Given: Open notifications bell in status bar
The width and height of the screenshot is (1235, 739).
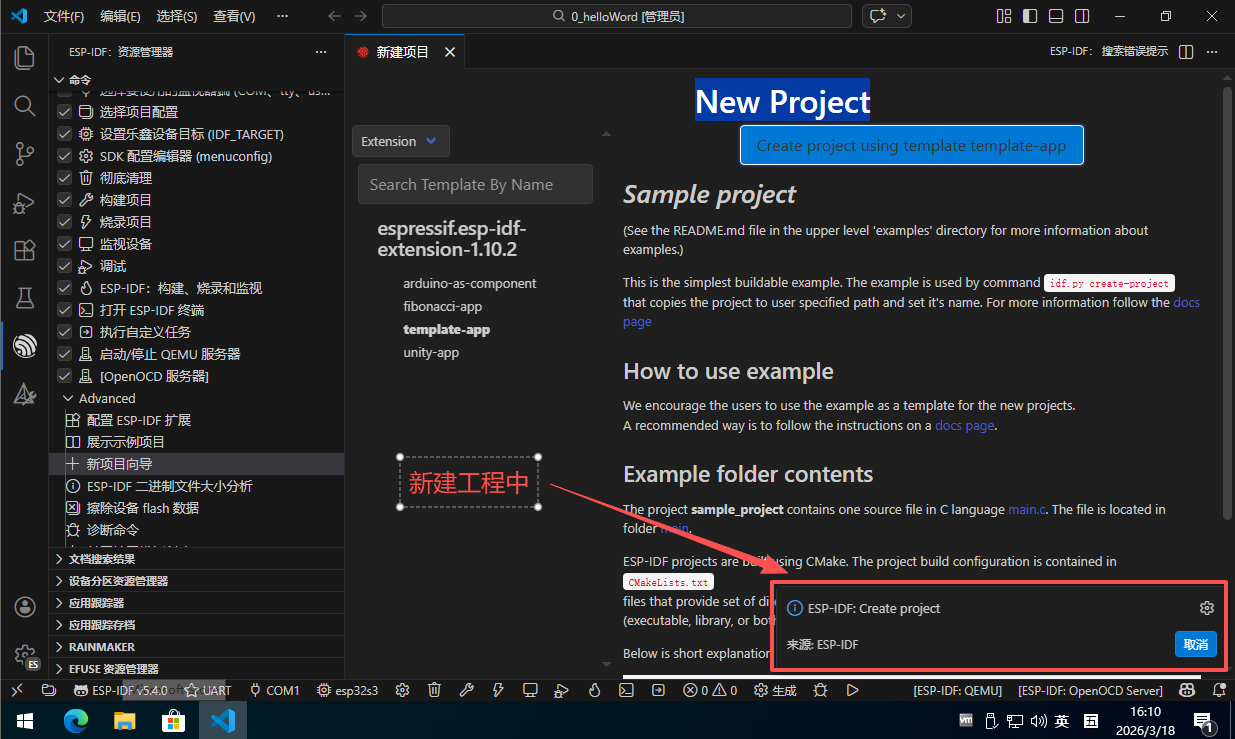Looking at the screenshot, I should coord(1218,690).
